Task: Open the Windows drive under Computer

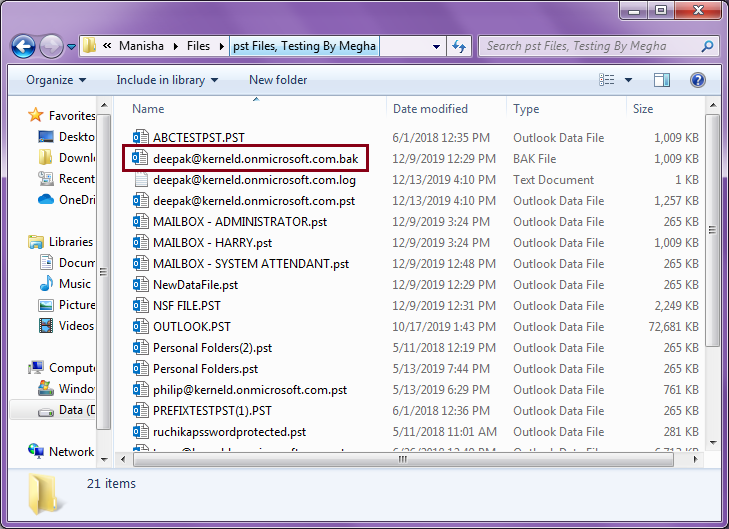Action: pyautogui.click(x=66, y=389)
